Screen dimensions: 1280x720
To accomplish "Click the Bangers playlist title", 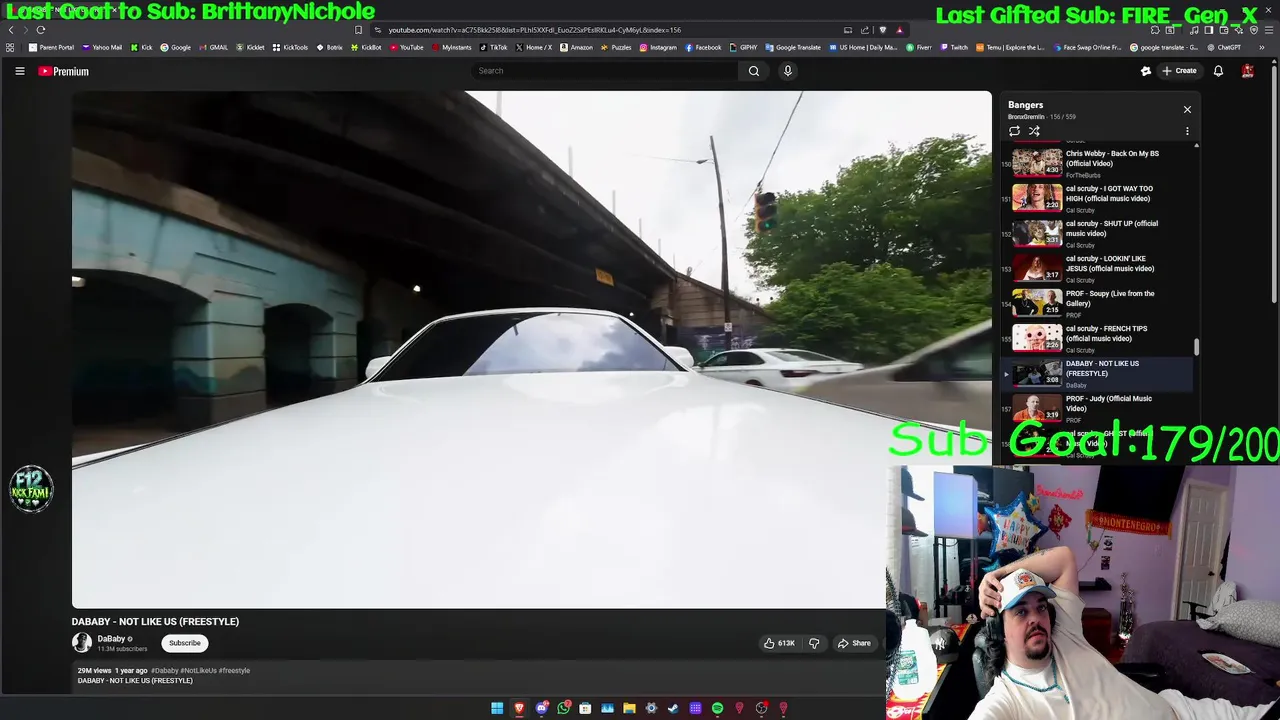I will [1025, 105].
